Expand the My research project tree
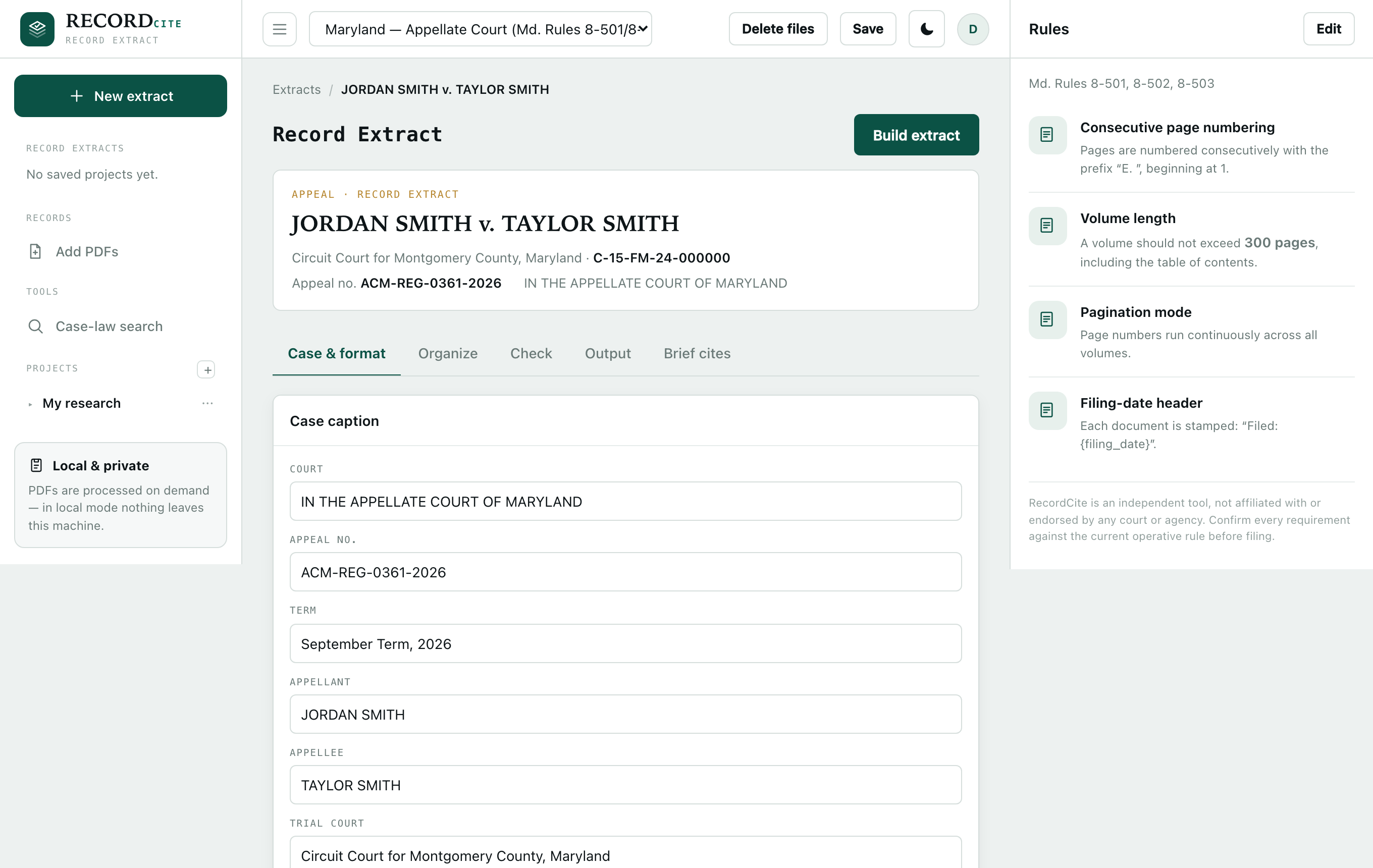This screenshot has height=868, width=1373. (x=30, y=404)
